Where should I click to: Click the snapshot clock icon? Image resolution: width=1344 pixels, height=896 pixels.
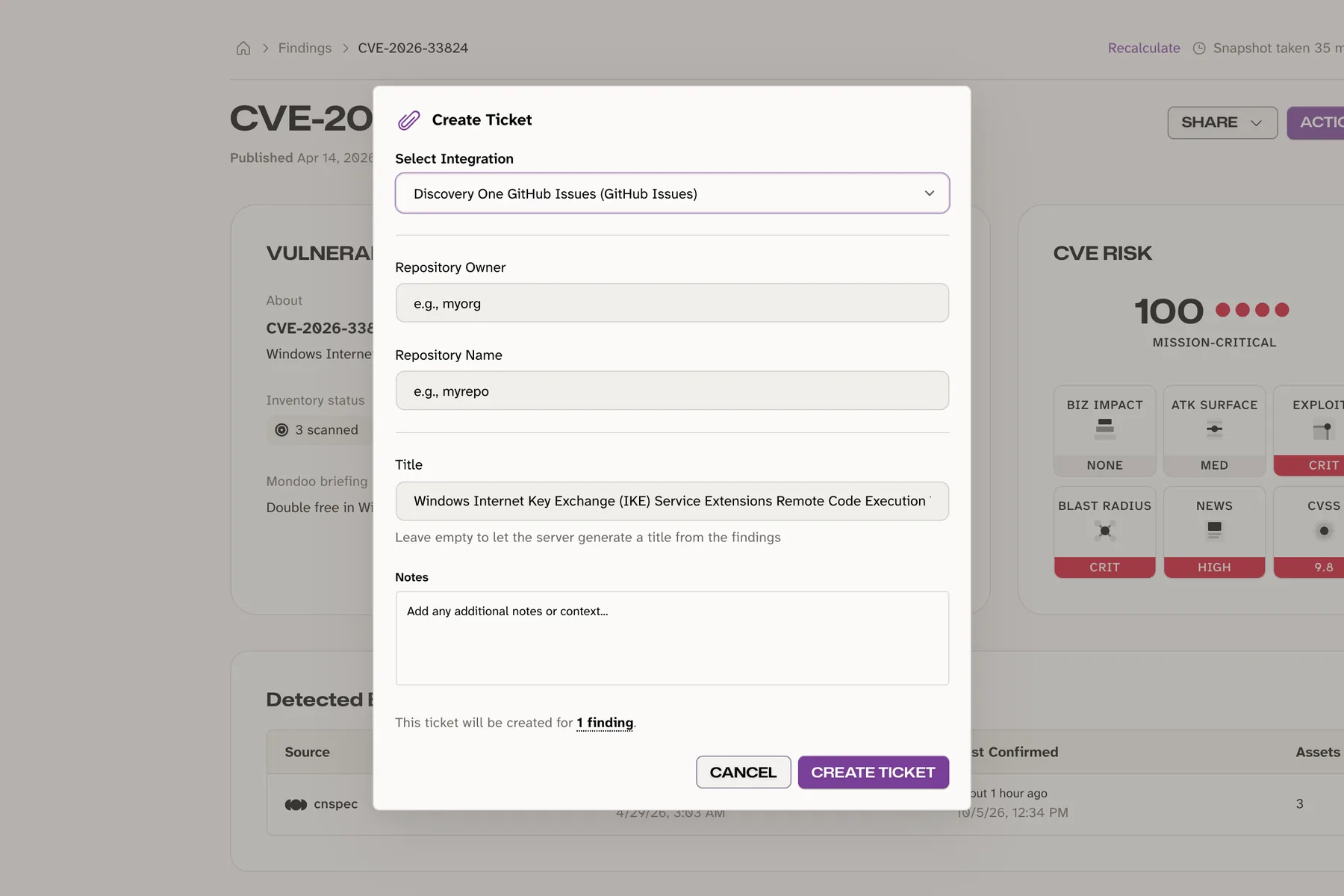point(1199,49)
